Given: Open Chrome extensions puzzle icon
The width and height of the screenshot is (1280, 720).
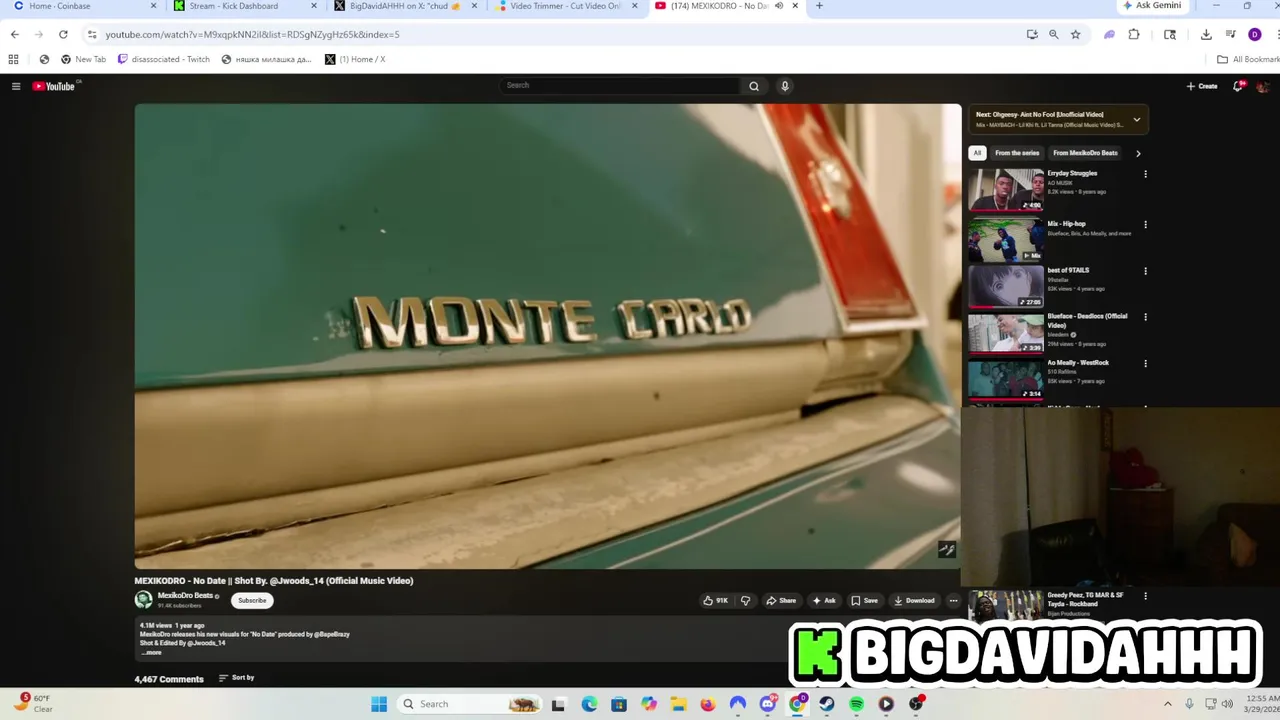Looking at the screenshot, I should (x=1134, y=34).
